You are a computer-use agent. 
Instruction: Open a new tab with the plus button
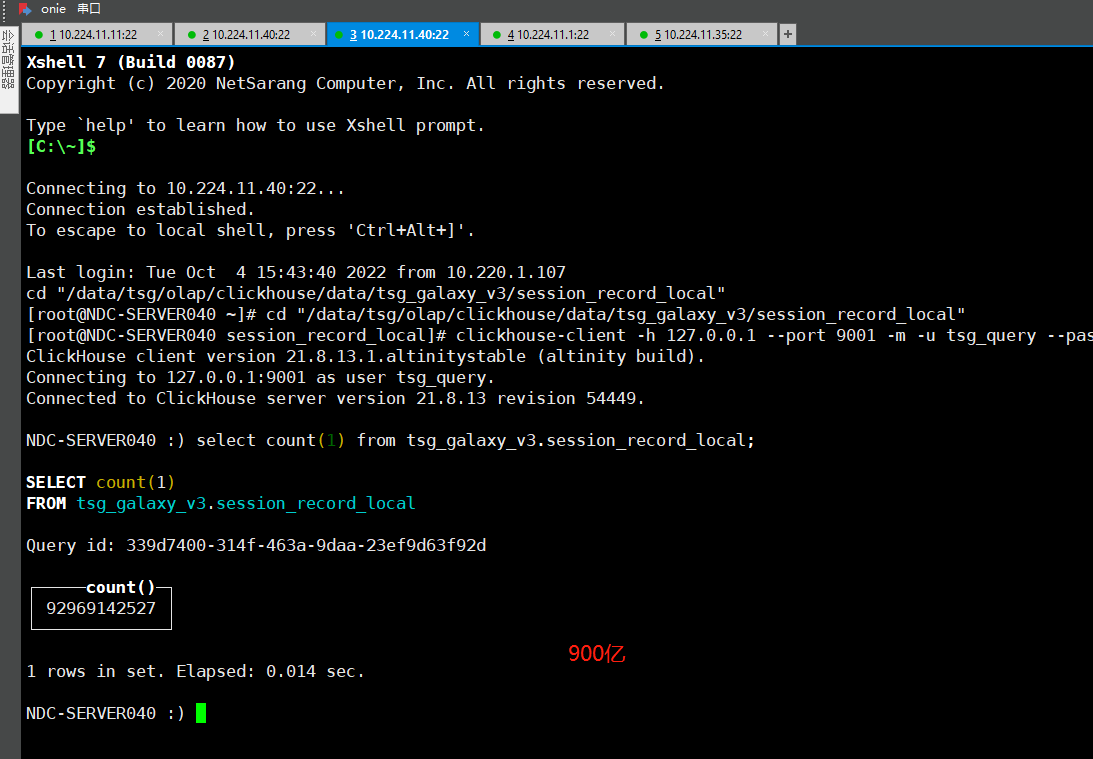[x=788, y=35]
